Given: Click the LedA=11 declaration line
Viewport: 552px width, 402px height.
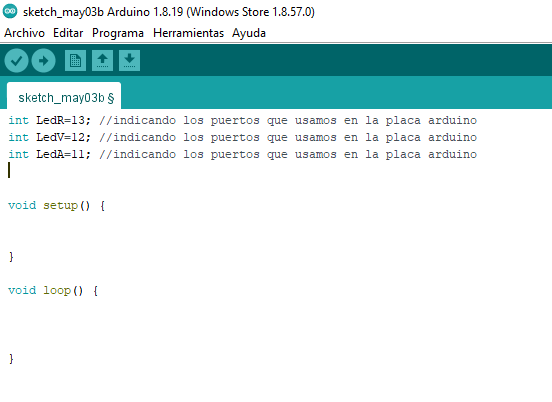Looking at the screenshot, I should (x=243, y=154).
